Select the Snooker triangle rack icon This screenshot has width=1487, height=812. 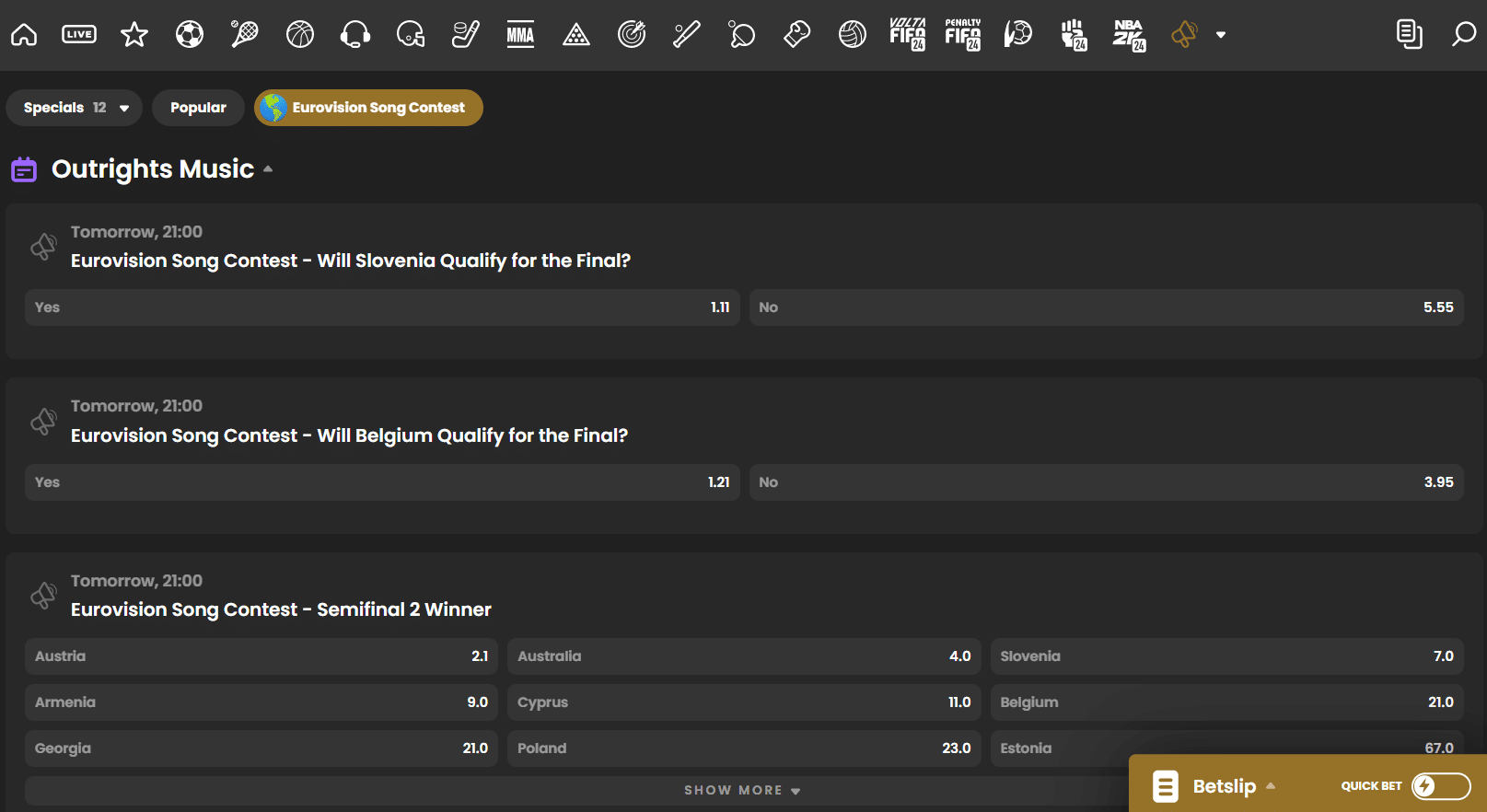tap(576, 35)
